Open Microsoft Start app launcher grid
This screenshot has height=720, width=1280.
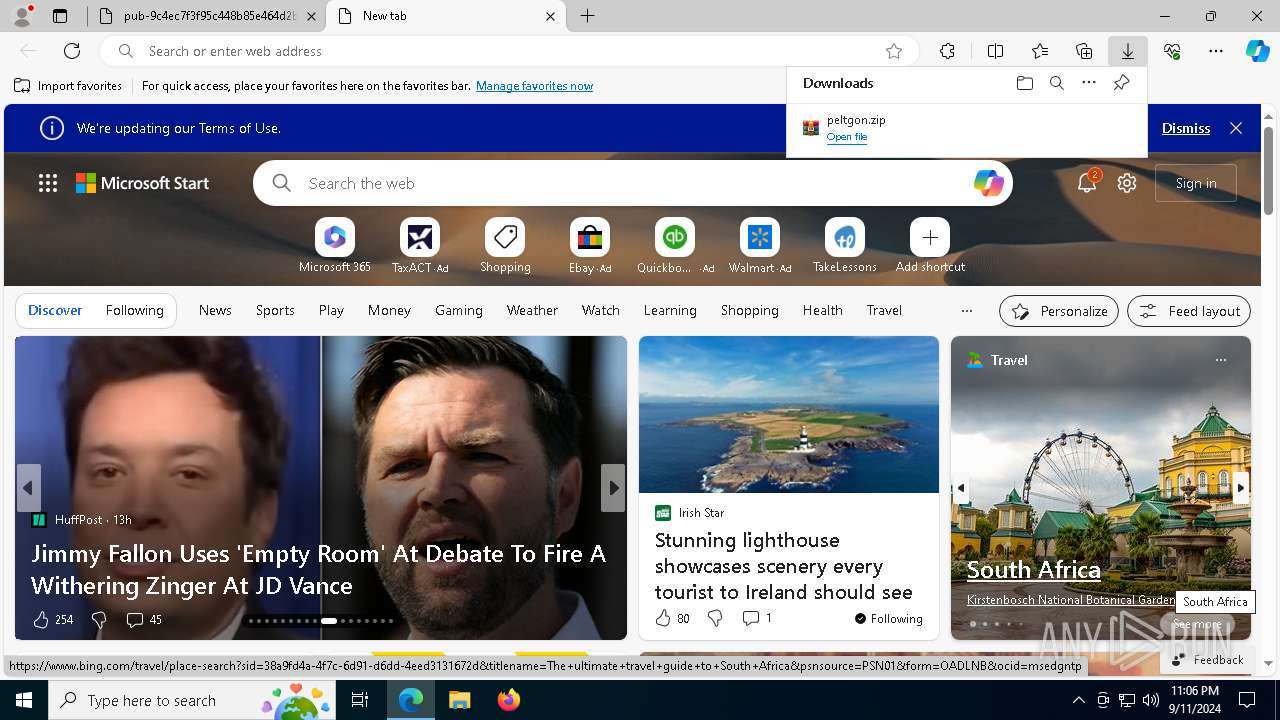coord(48,183)
